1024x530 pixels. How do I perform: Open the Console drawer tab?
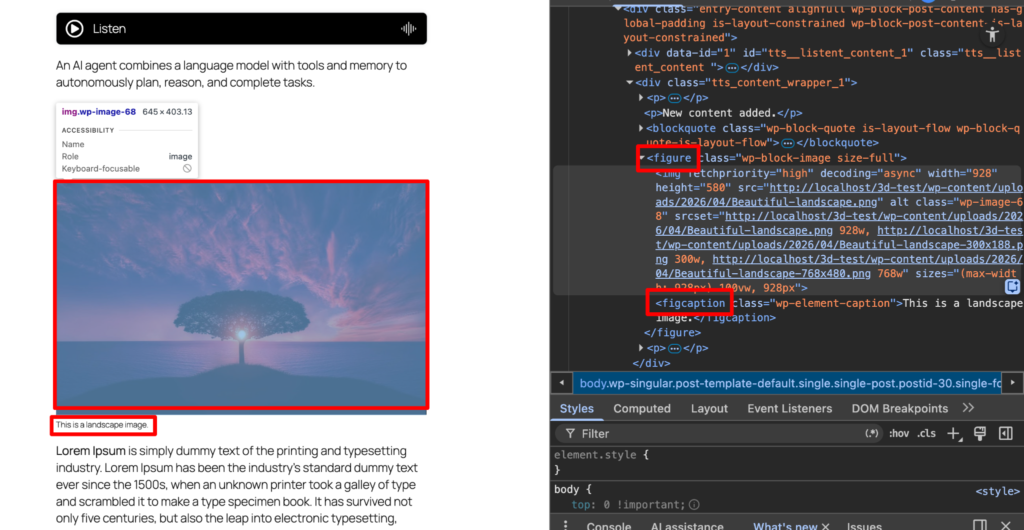click(x=609, y=526)
